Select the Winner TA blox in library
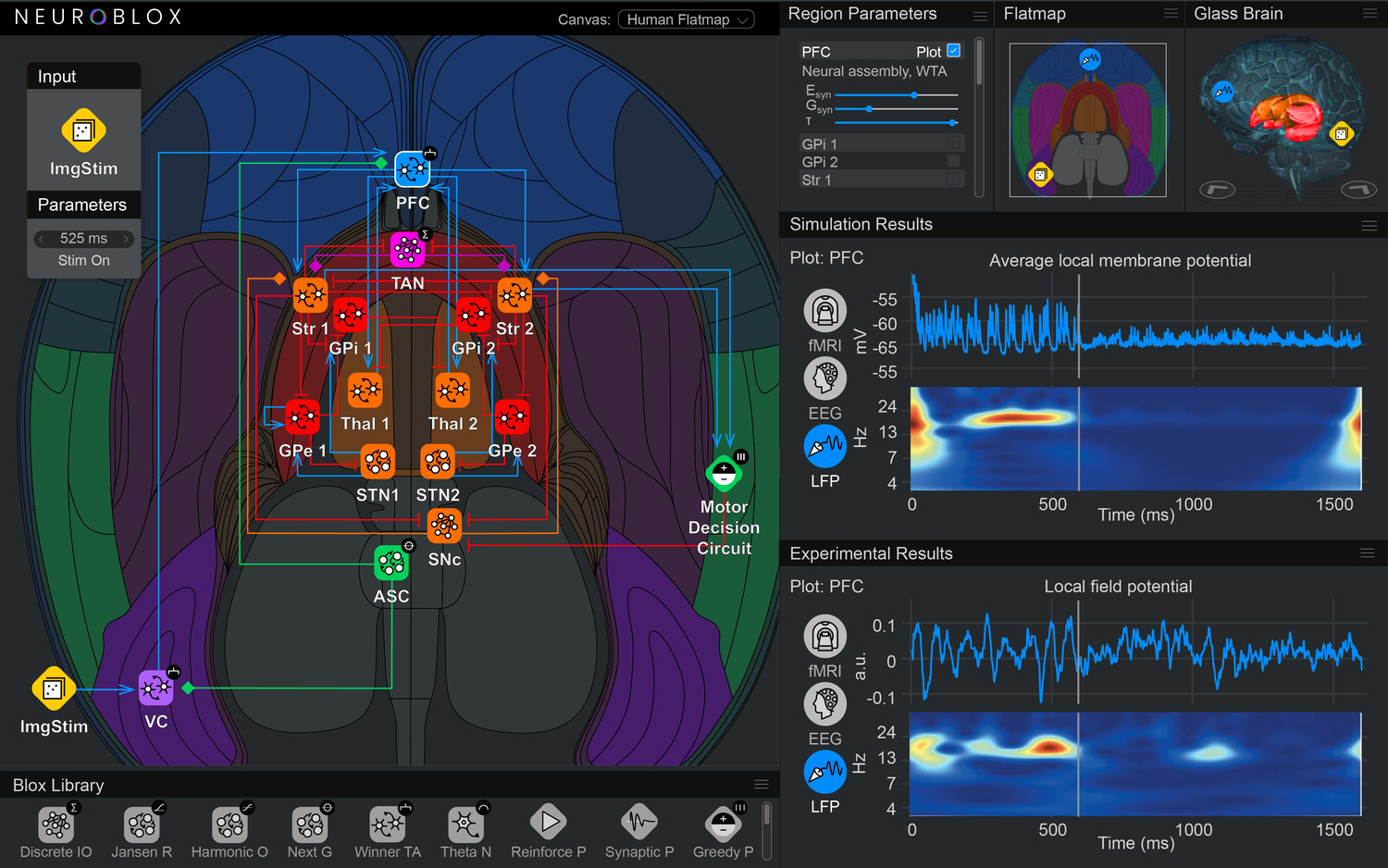Image resolution: width=1388 pixels, height=868 pixels. tap(387, 824)
